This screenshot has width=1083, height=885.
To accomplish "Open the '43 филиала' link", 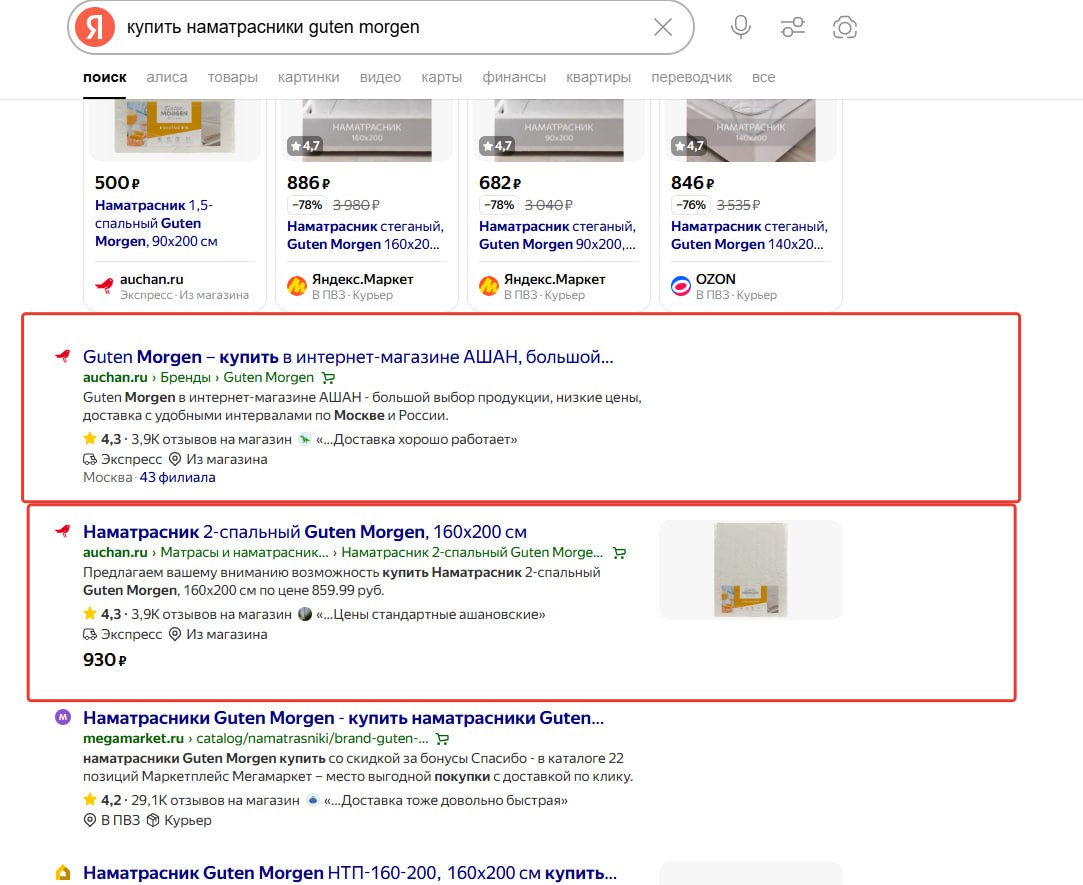I will (x=178, y=477).
